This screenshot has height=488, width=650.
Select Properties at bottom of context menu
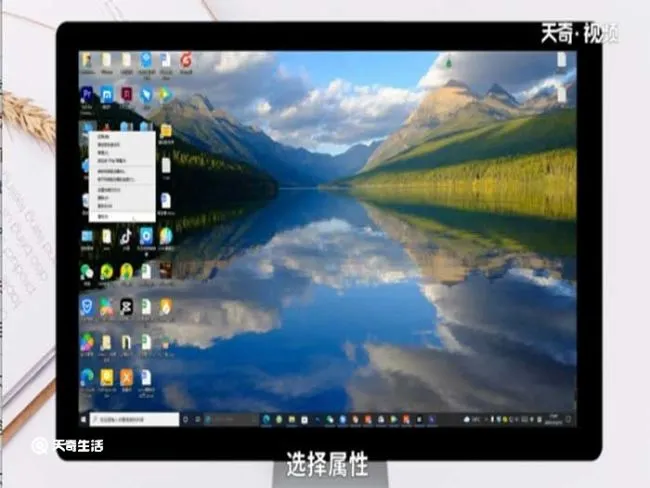[x=103, y=216]
